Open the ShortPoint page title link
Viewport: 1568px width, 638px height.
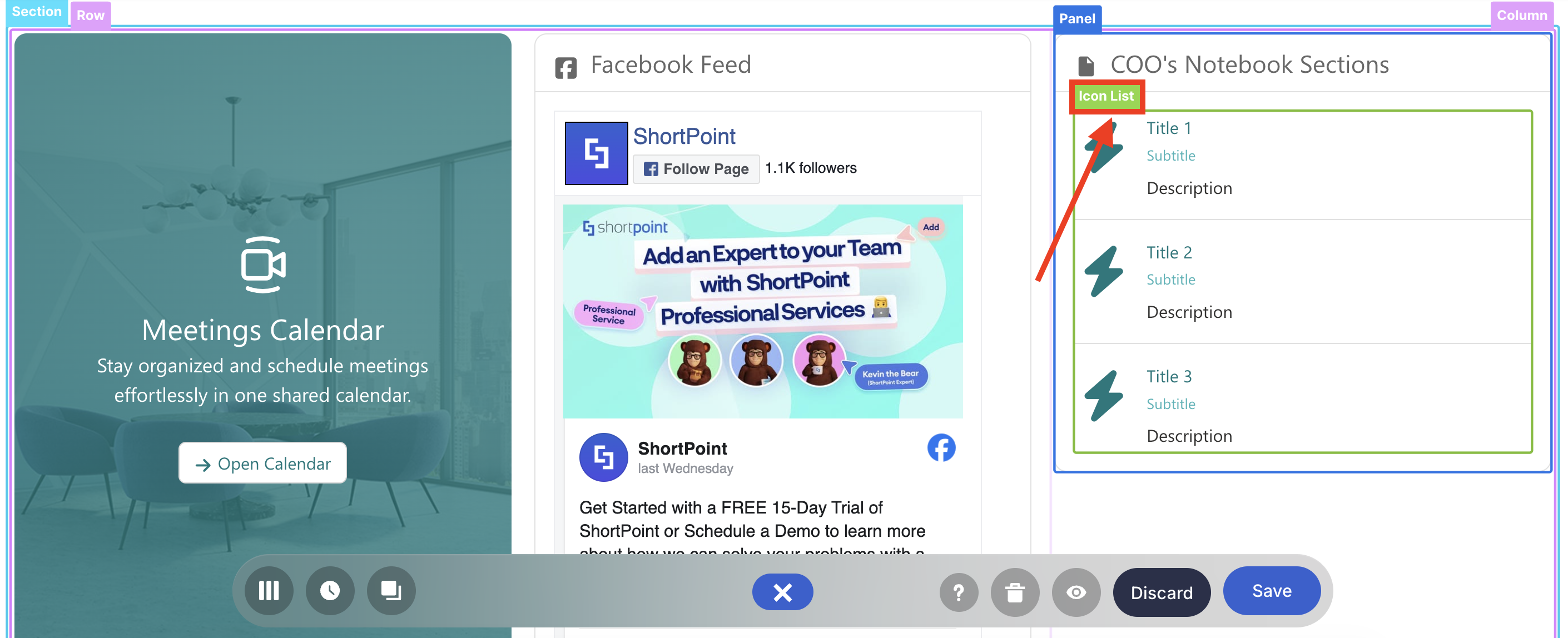point(683,136)
